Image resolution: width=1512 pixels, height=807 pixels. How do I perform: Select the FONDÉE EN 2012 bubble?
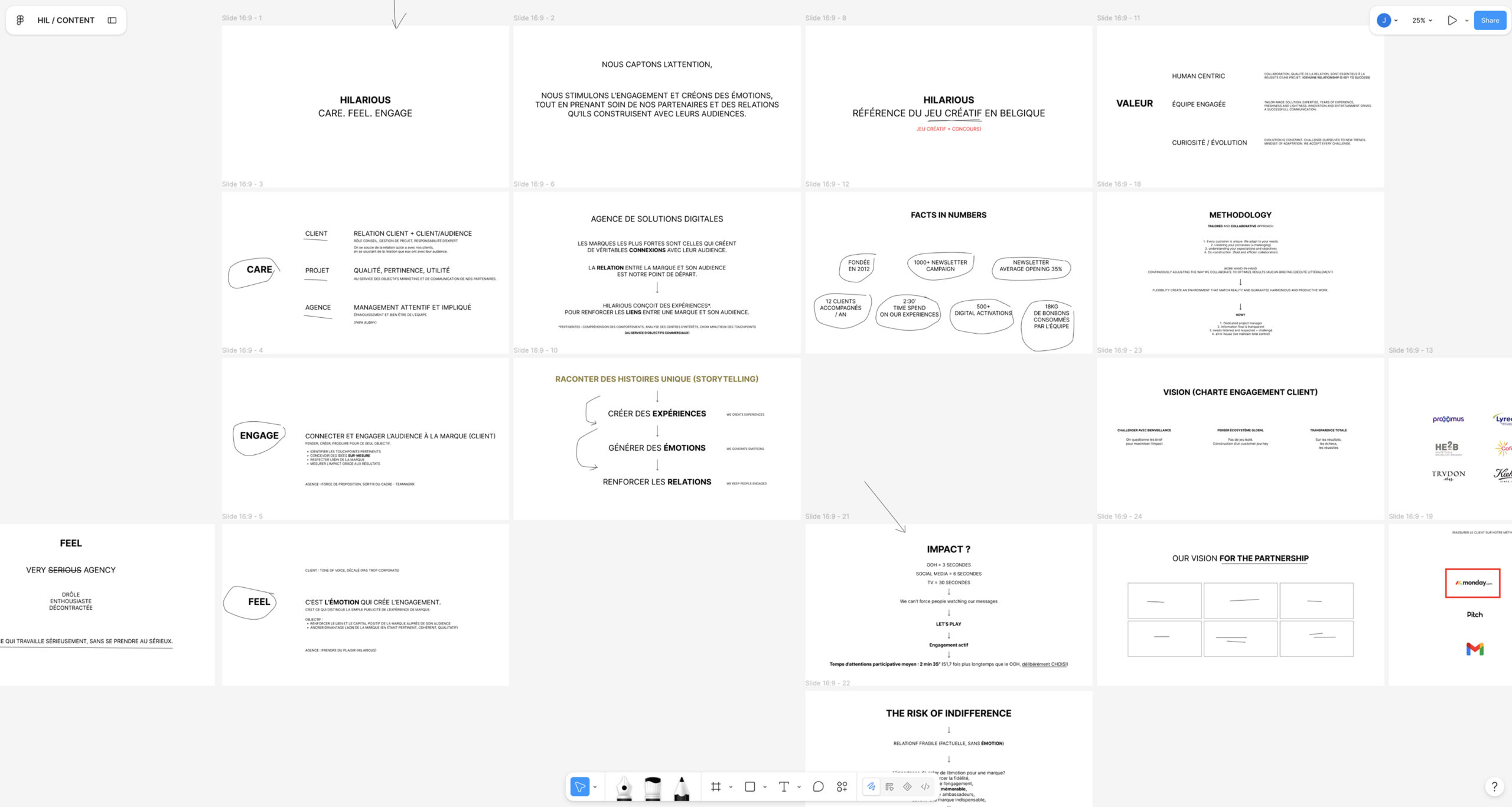pyautogui.click(x=858, y=267)
